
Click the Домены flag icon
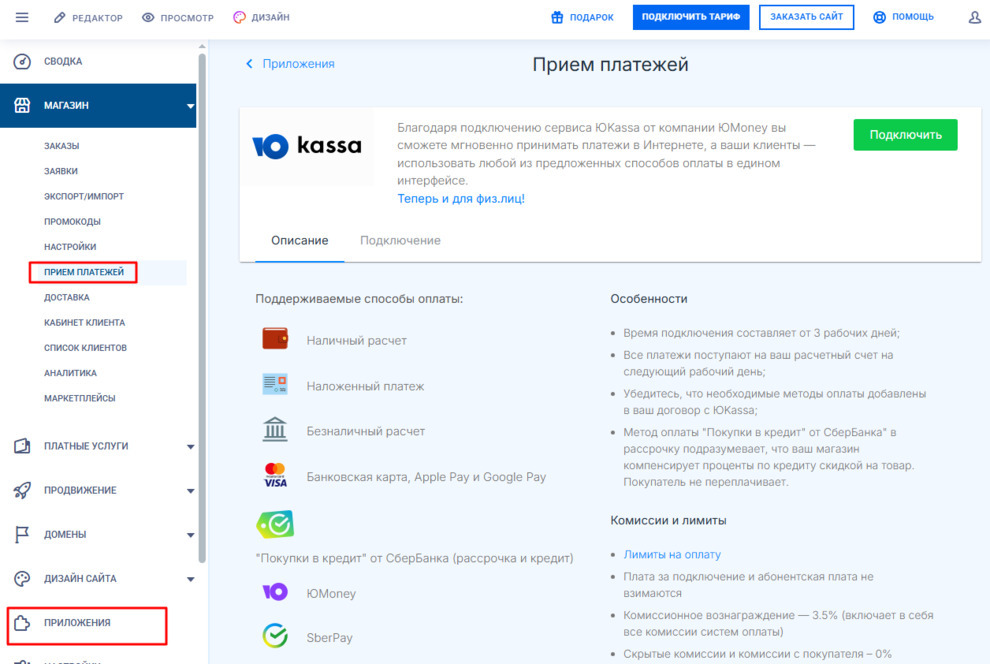tap(22, 535)
